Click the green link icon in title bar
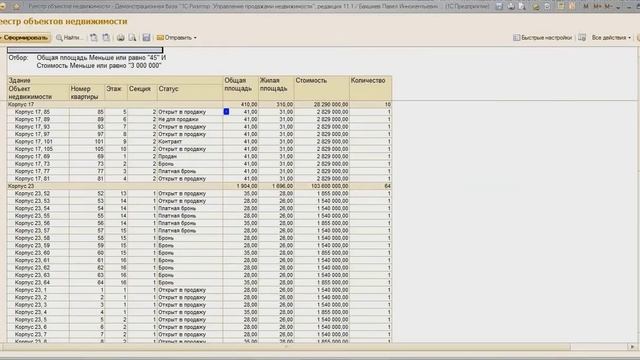Viewport: 640px width, 360px height. click(536, 6)
